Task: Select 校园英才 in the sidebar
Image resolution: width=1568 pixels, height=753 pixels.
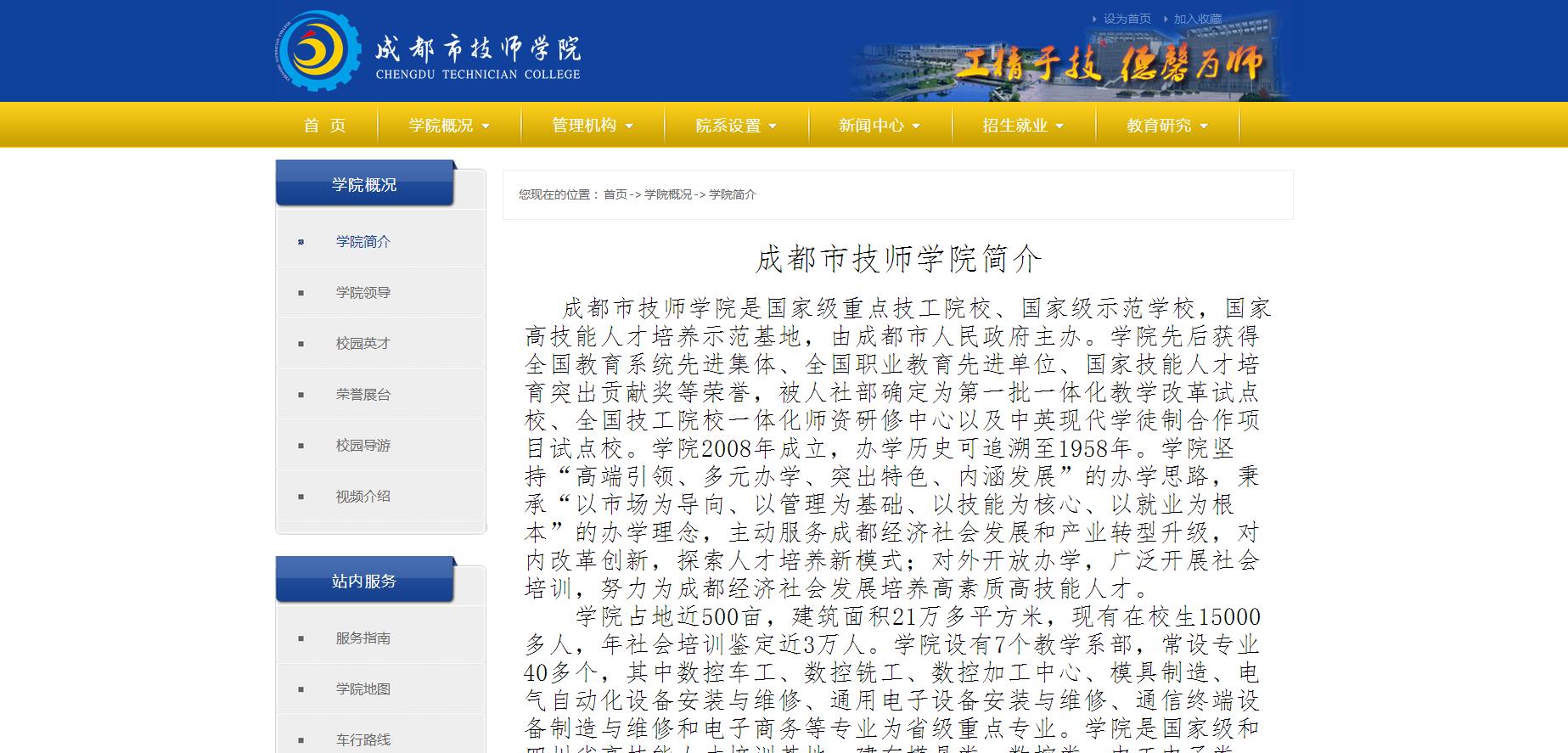Action: tap(363, 344)
